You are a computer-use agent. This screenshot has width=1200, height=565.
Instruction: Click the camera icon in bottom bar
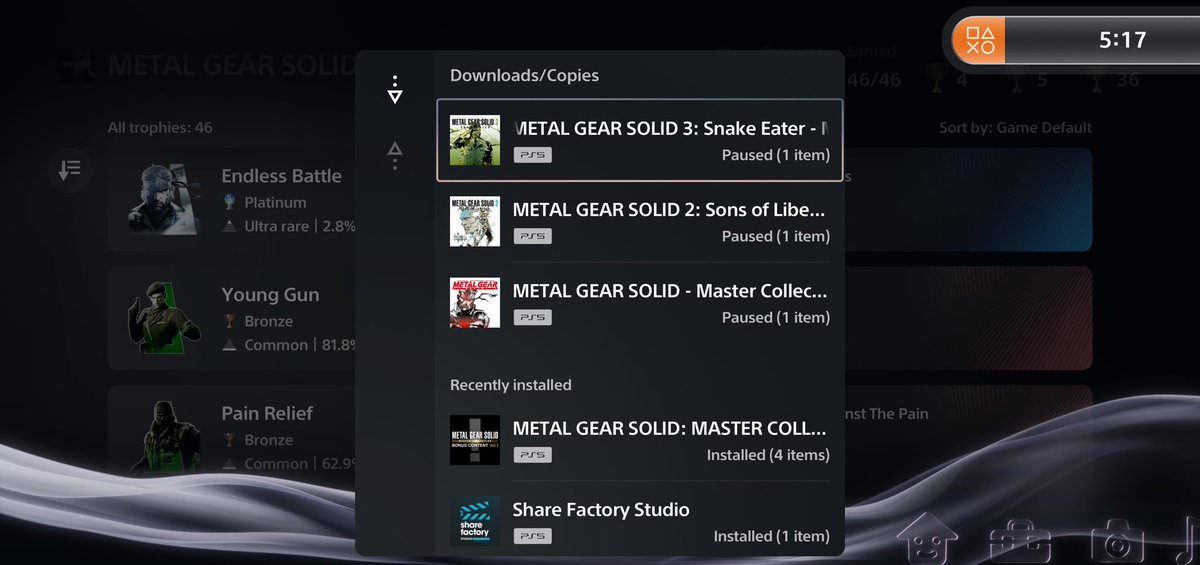coord(1117,542)
